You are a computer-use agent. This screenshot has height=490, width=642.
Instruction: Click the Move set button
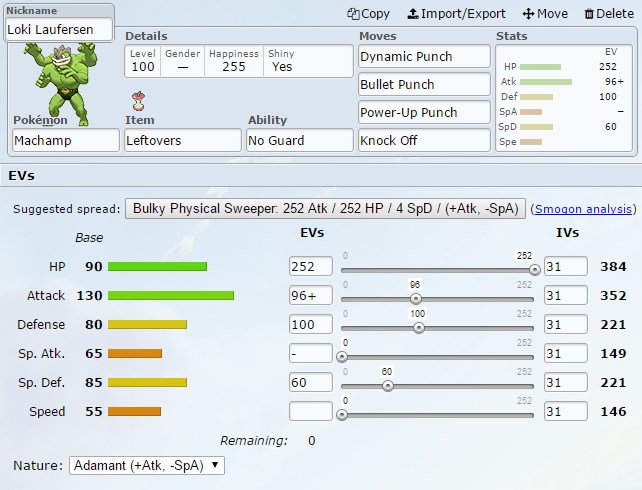click(x=545, y=14)
